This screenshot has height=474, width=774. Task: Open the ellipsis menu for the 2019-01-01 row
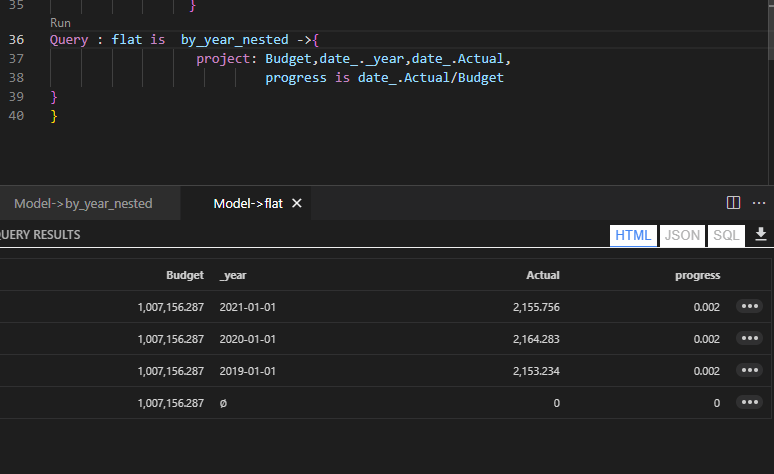click(749, 371)
